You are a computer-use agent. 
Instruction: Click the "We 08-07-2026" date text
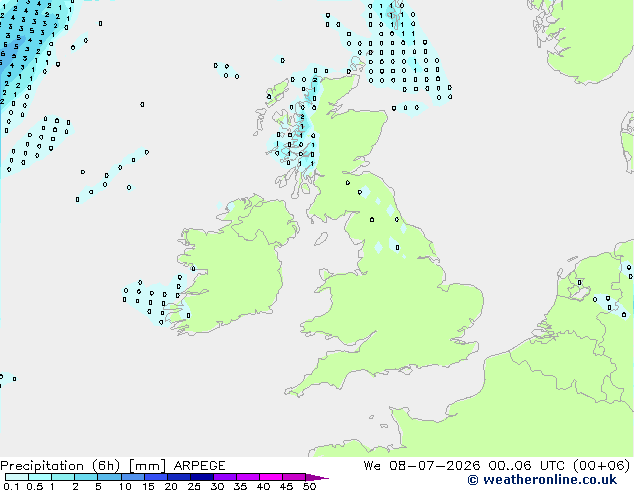422,466
